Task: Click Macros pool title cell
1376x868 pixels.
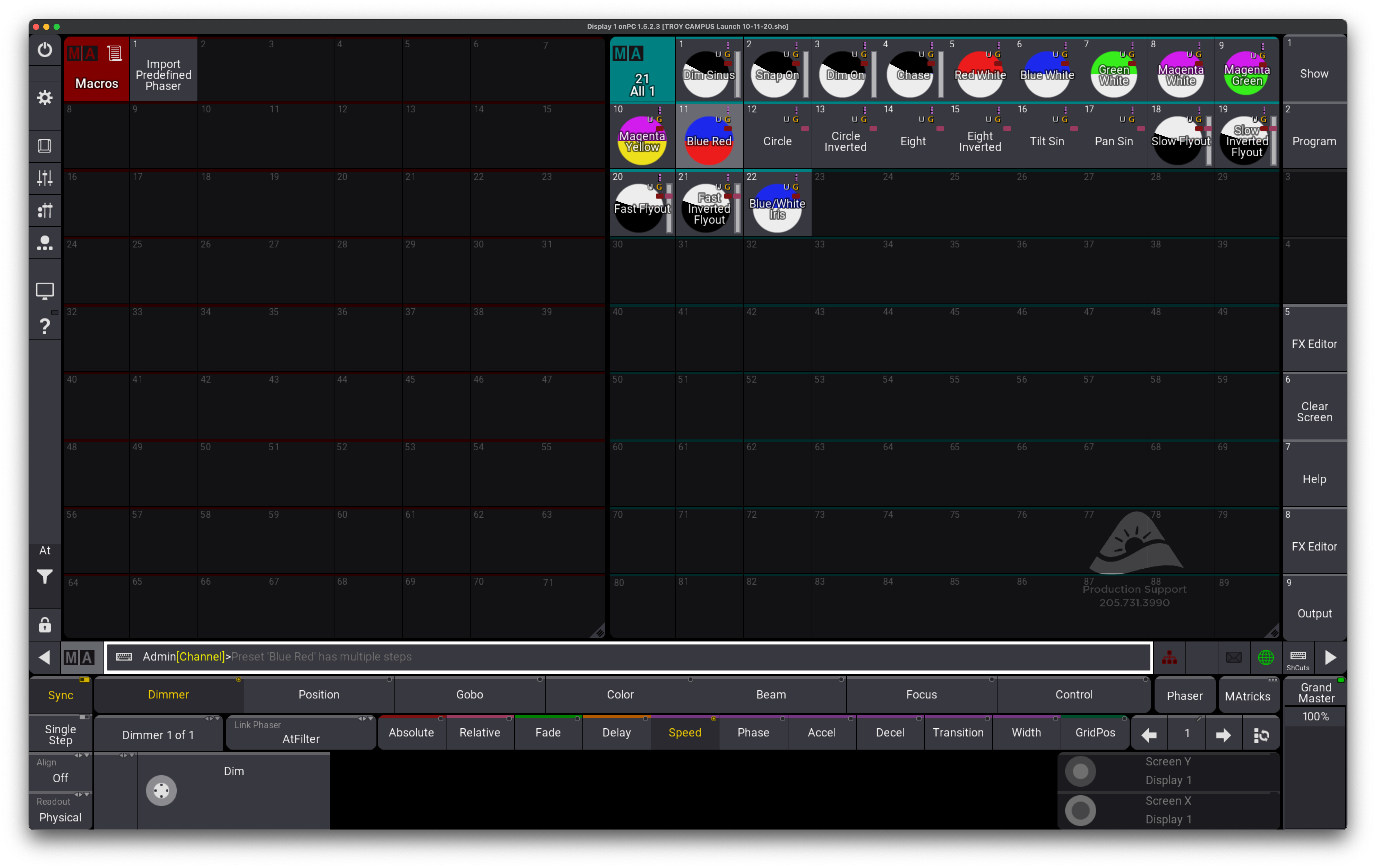Action: pyautogui.click(x=97, y=69)
